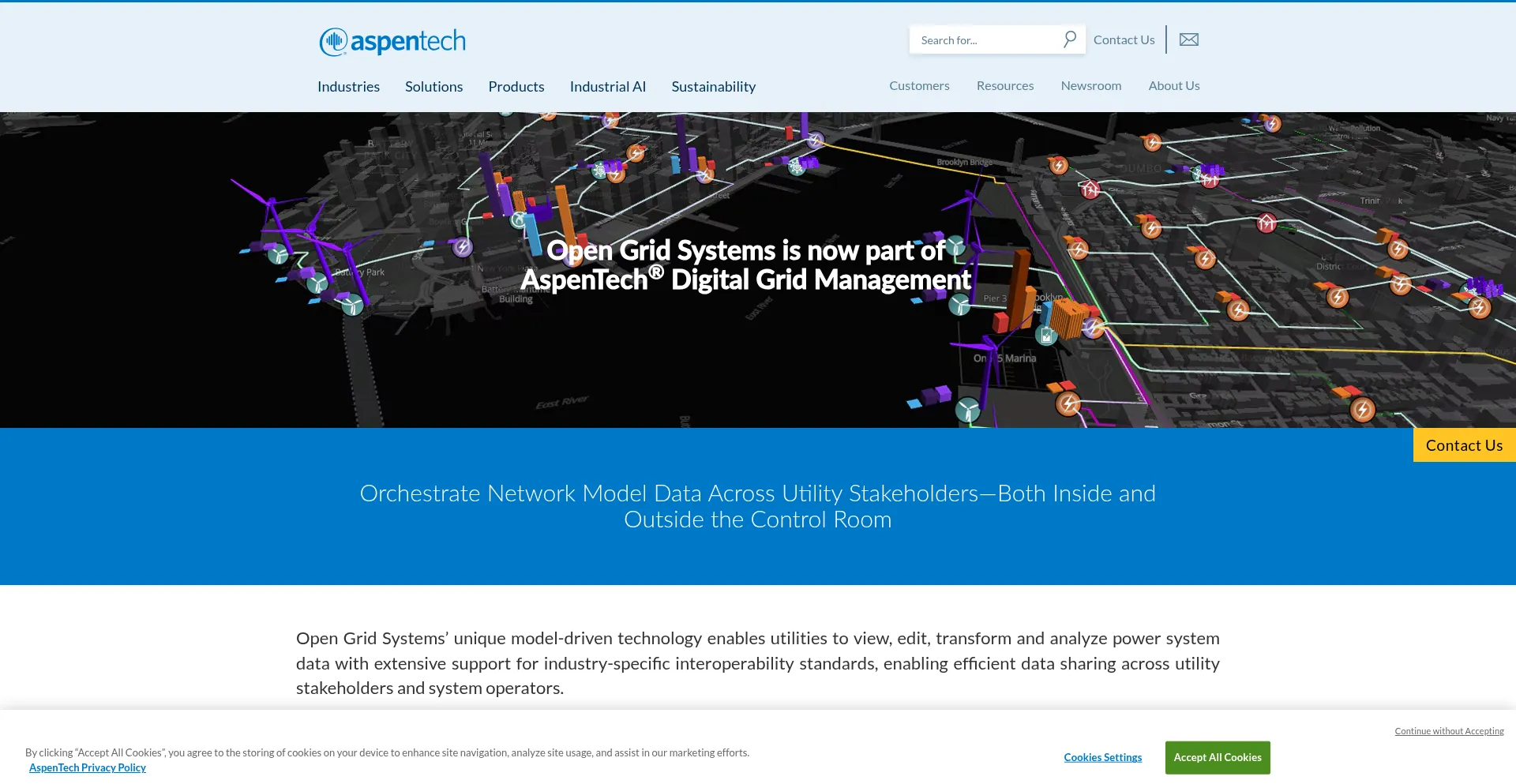Click the search magnifying glass icon

pos(1069,39)
